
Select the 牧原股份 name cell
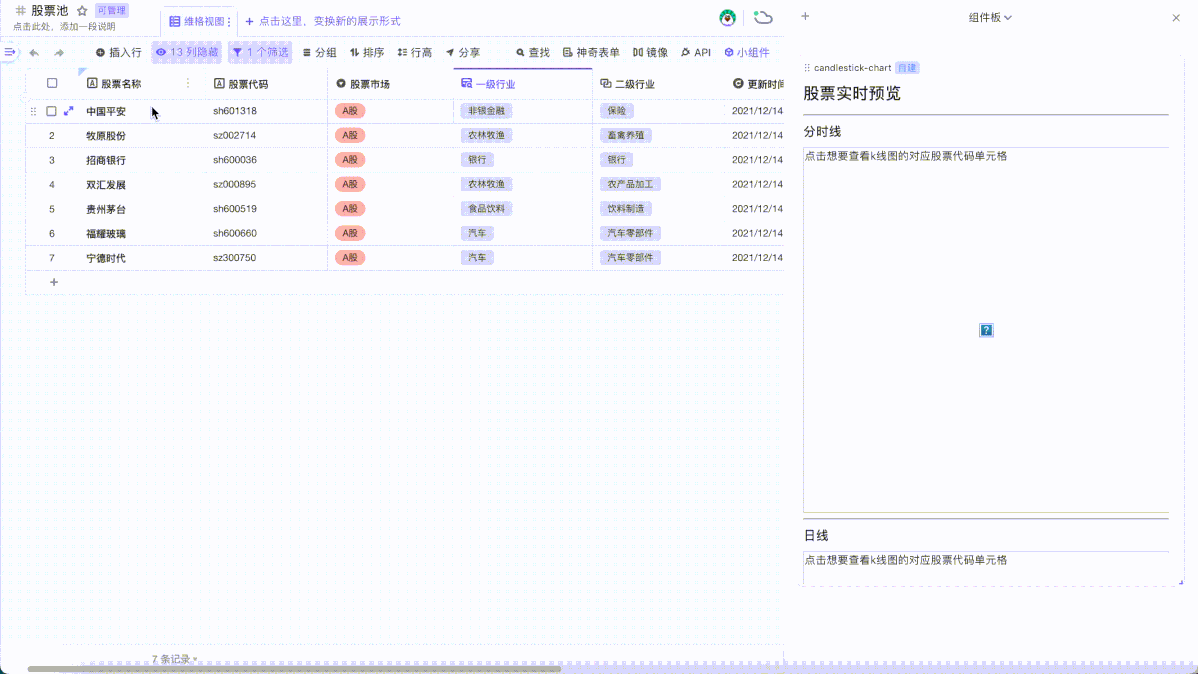coord(140,135)
